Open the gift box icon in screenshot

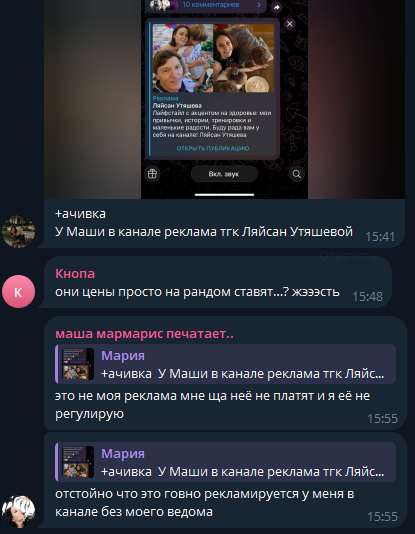point(152,174)
